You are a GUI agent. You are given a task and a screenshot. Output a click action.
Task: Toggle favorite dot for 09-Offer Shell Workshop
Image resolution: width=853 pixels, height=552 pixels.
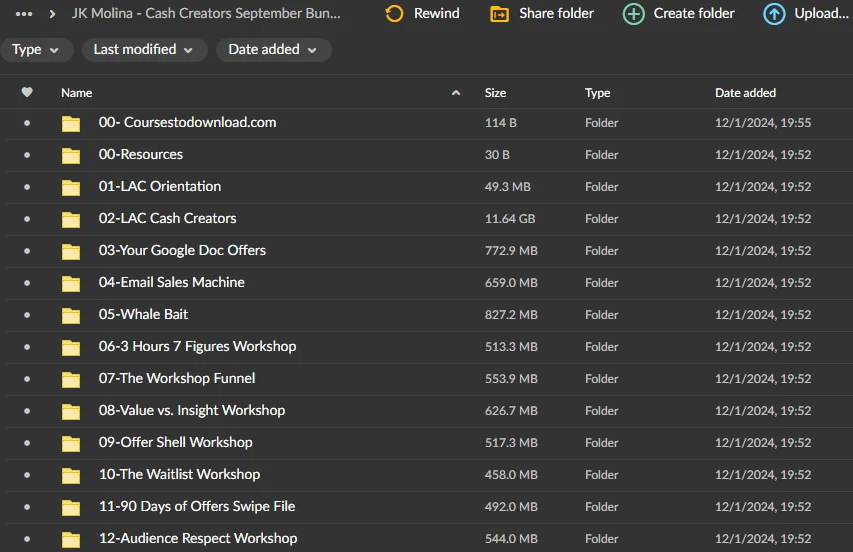point(27,443)
